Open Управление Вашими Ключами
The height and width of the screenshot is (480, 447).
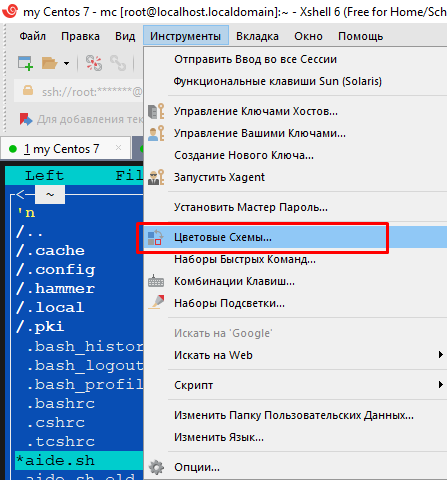295,133
